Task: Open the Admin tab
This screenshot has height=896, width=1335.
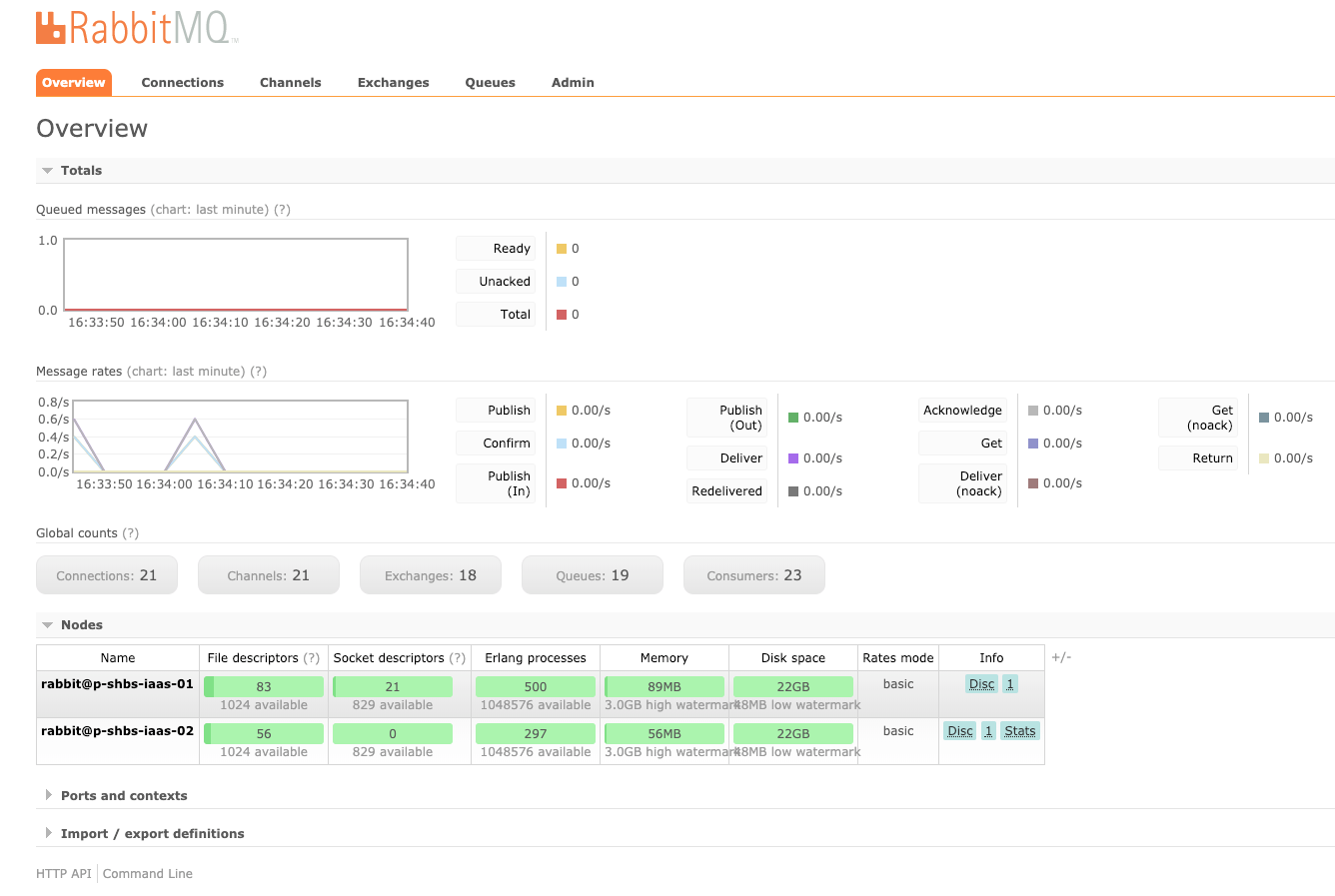Action: click(x=572, y=82)
